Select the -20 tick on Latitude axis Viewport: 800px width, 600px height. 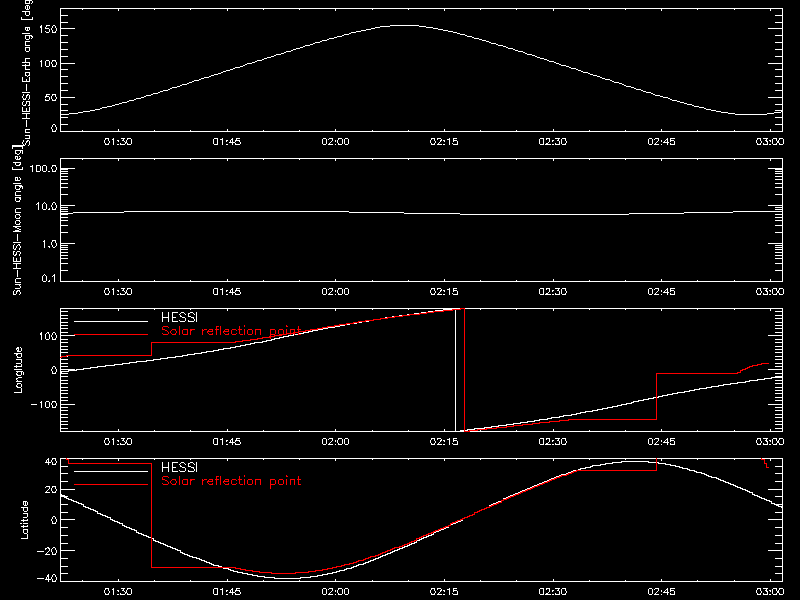point(47,551)
